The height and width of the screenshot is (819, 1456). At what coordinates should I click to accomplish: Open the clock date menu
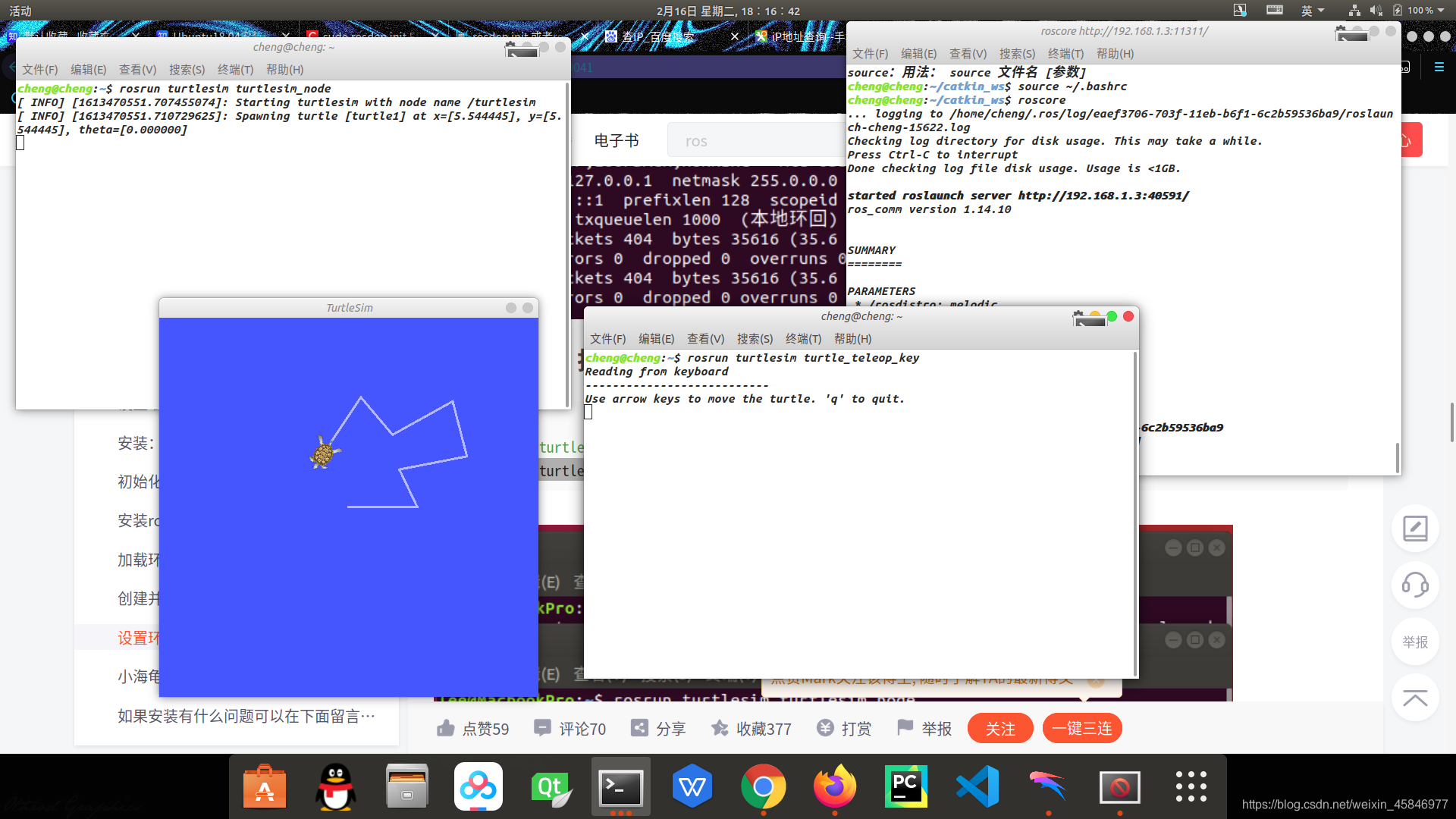coord(728,11)
